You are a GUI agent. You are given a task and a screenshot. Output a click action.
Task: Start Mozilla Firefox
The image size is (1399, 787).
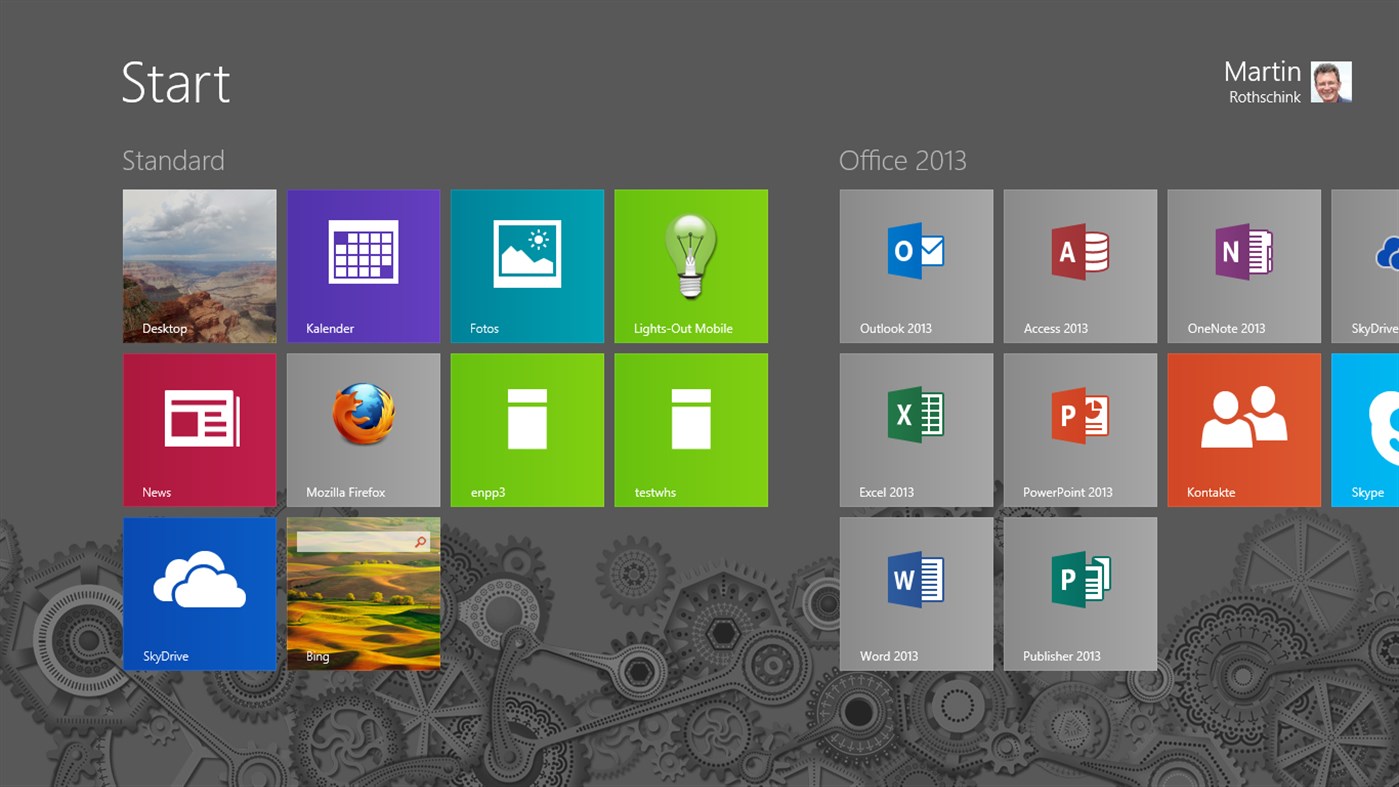(x=363, y=429)
